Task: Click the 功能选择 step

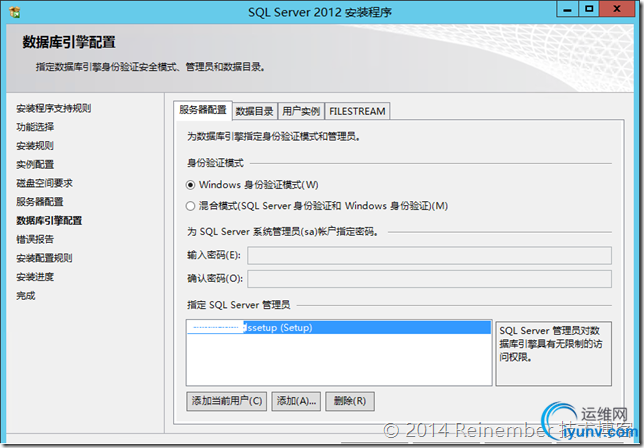Action: click(x=35, y=127)
